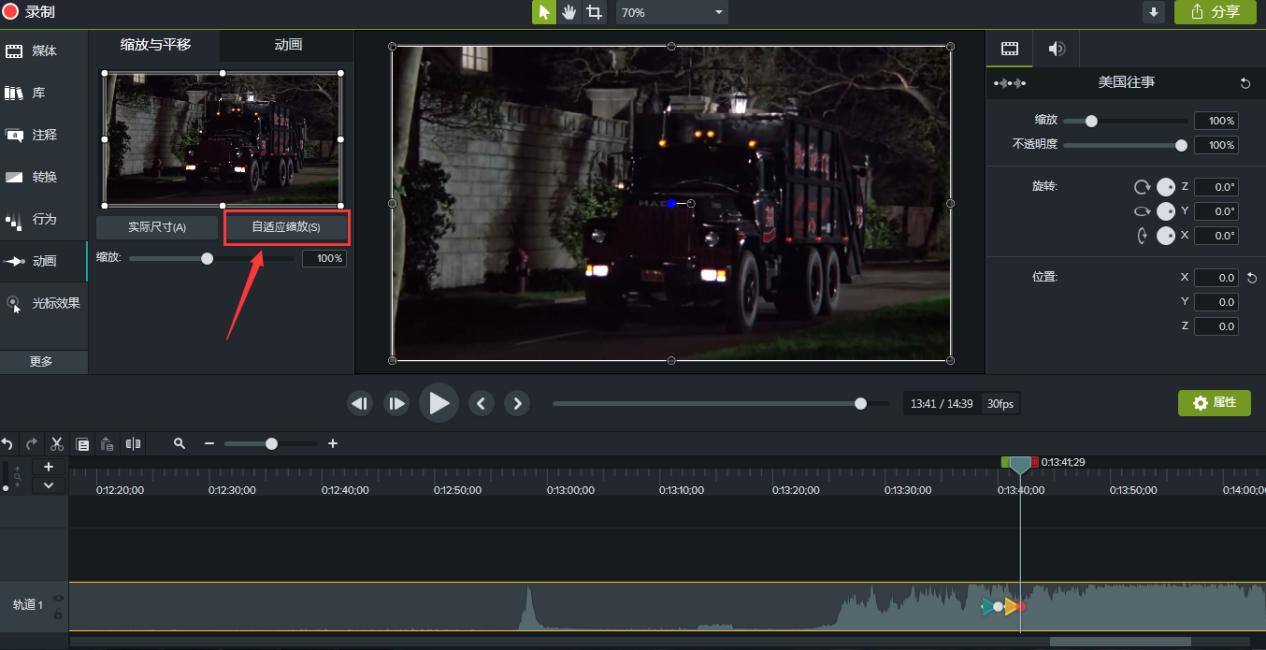Click the Undo arrow in timeline toolbar
This screenshot has height=650, width=1266.
coord(7,443)
